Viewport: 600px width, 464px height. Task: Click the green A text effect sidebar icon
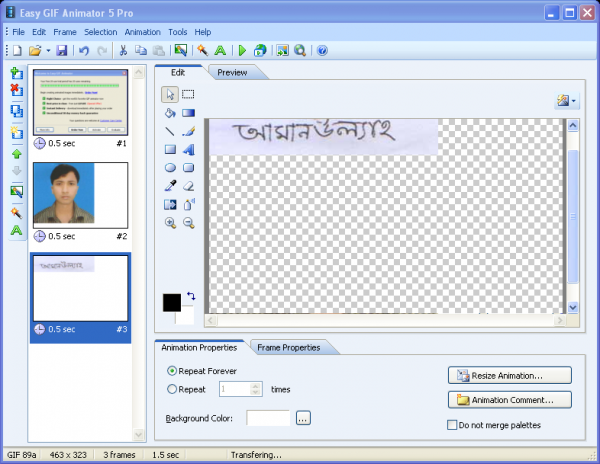(x=16, y=230)
